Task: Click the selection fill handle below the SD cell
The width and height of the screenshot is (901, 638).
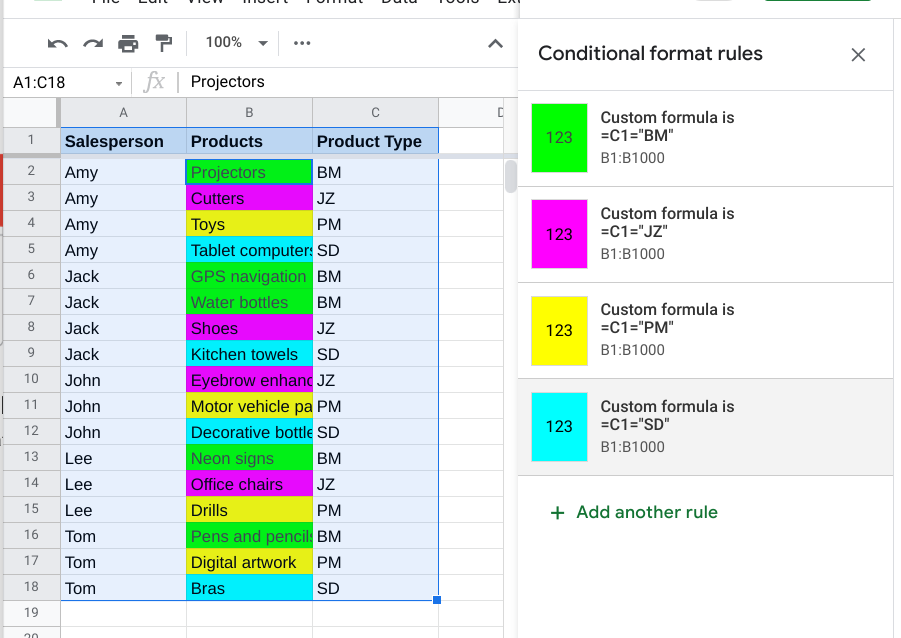Action: 437,599
